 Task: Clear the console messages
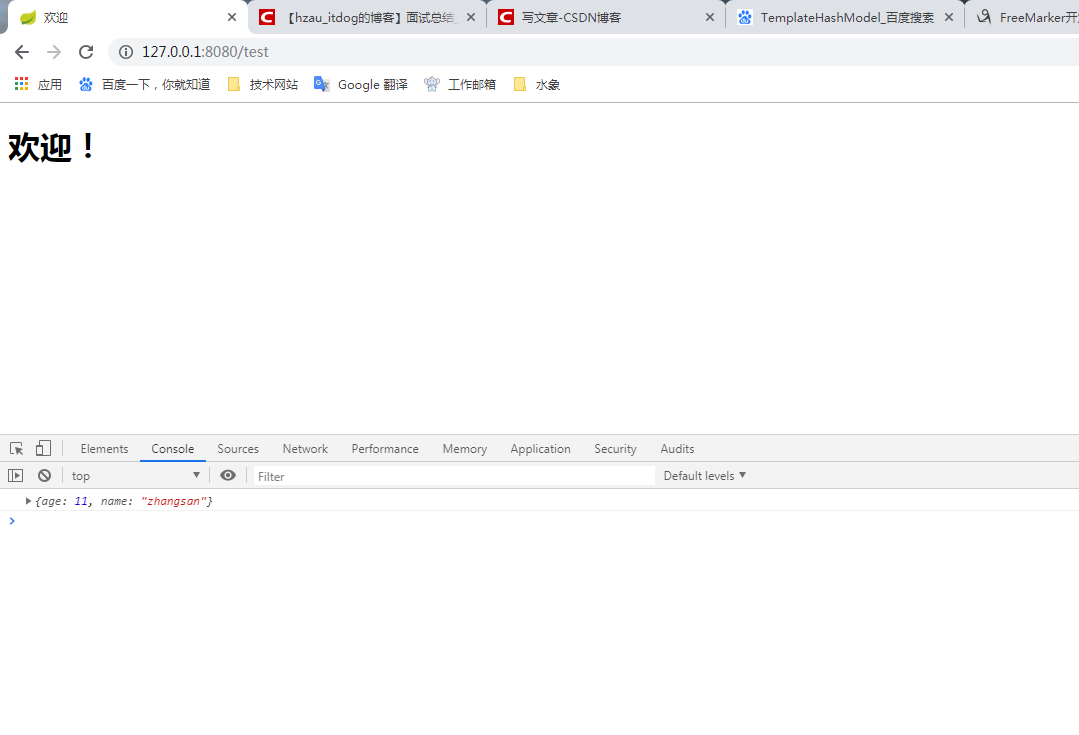point(42,475)
